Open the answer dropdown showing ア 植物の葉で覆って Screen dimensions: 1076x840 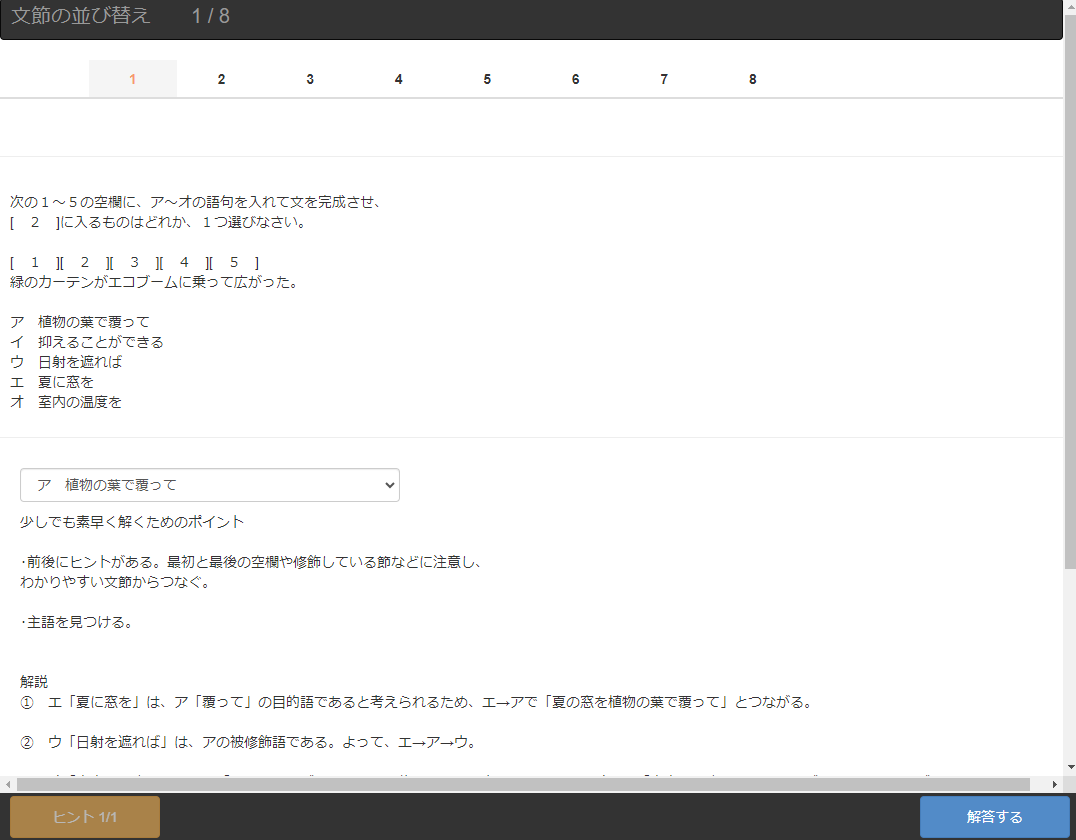click(210, 485)
